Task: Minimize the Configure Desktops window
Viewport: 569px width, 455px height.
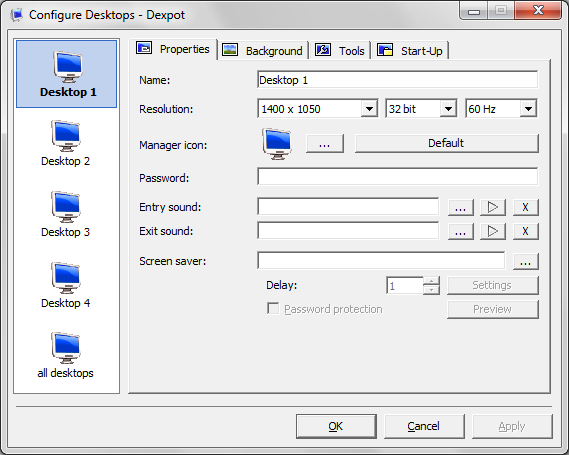Action: pyautogui.click(x=474, y=11)
